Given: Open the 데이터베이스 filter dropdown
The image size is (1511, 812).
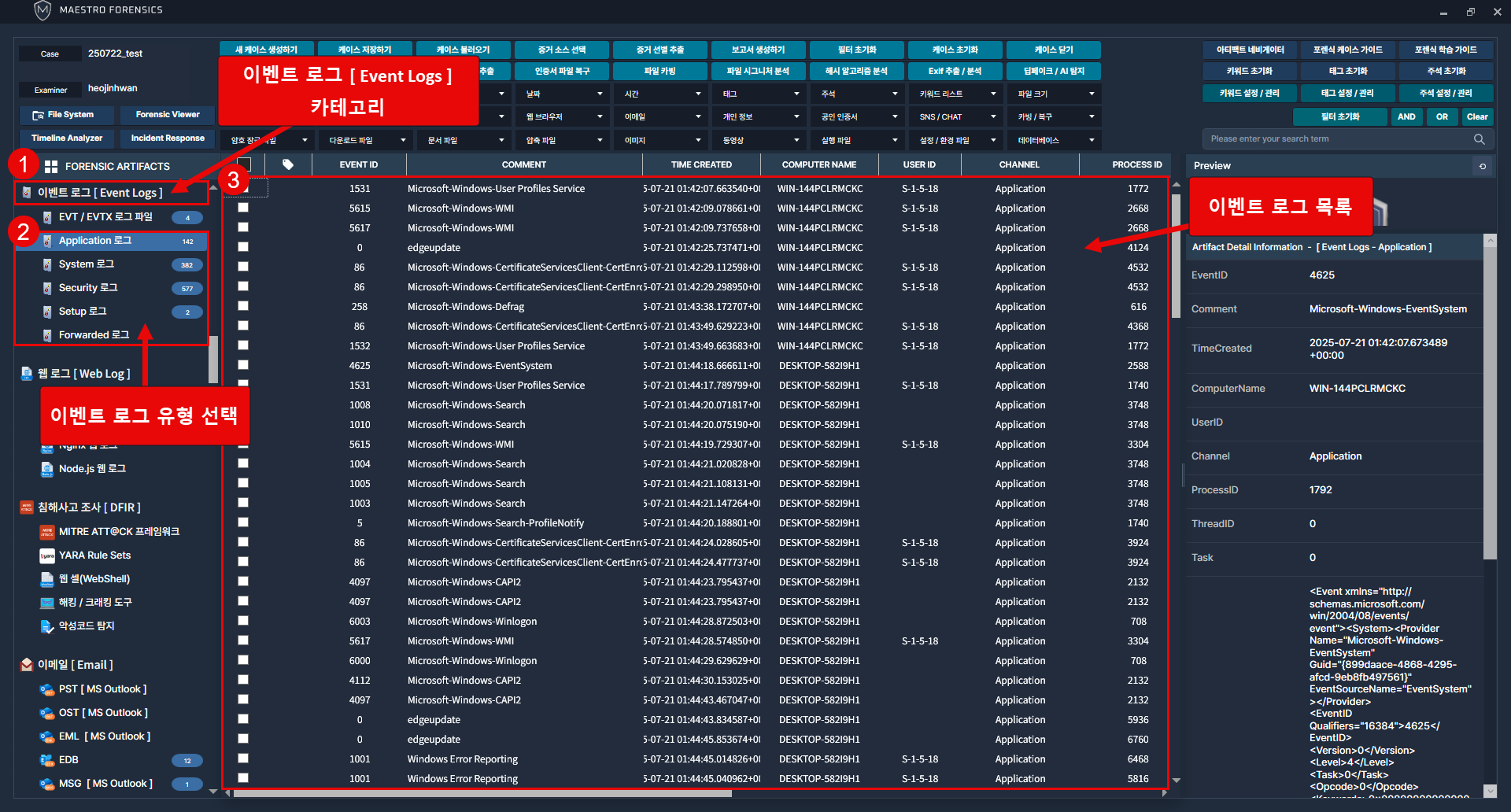Looking at the screenshot, I should pyautogui.click(x=1053, y=141).
